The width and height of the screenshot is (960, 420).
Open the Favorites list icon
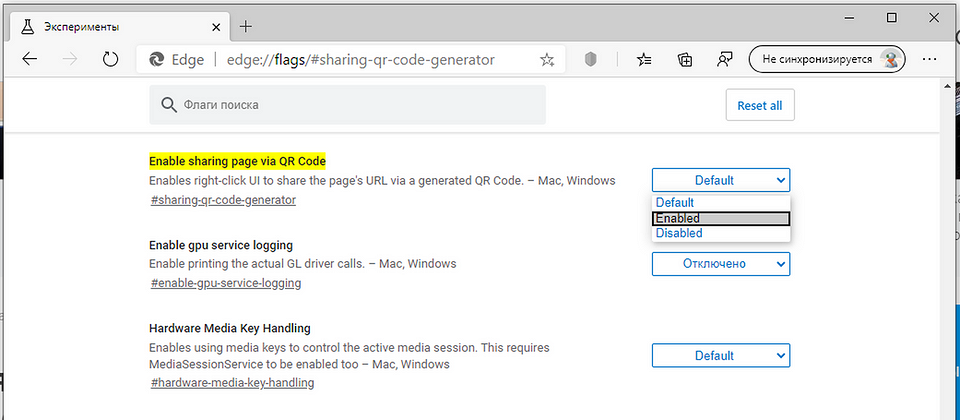coord(644,59)
